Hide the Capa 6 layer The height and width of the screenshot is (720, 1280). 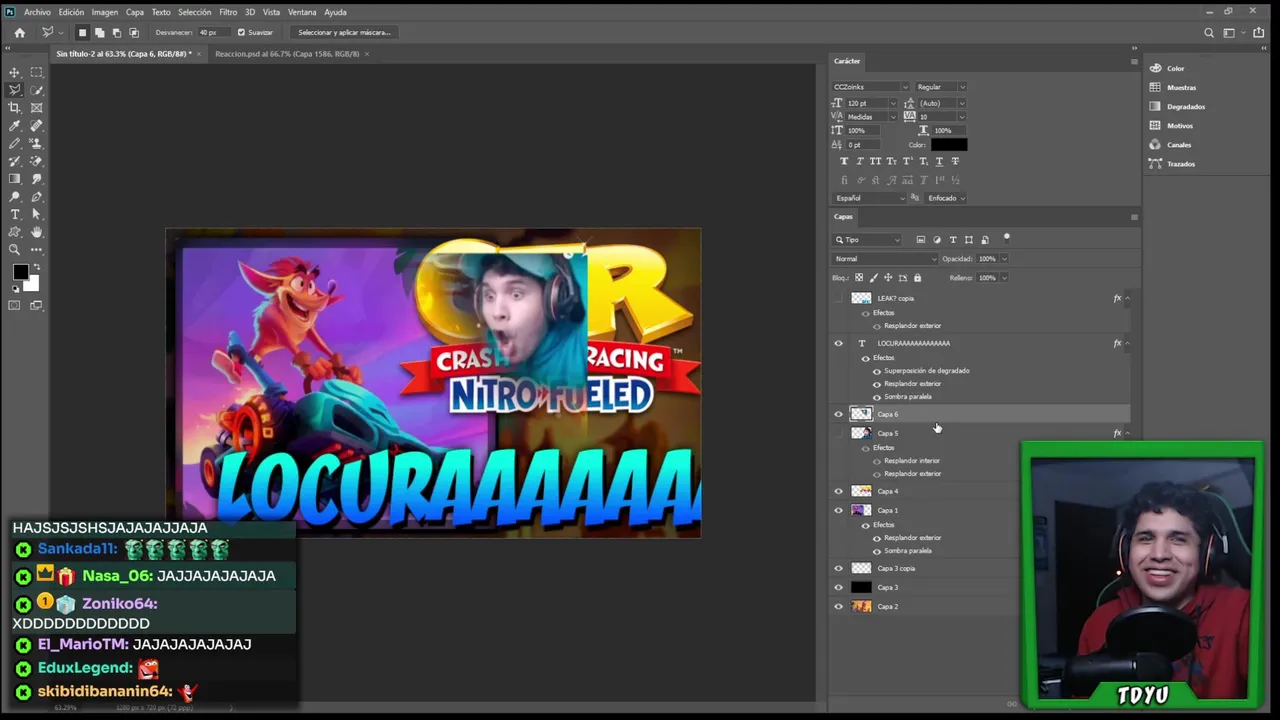[x=839, y=414]
